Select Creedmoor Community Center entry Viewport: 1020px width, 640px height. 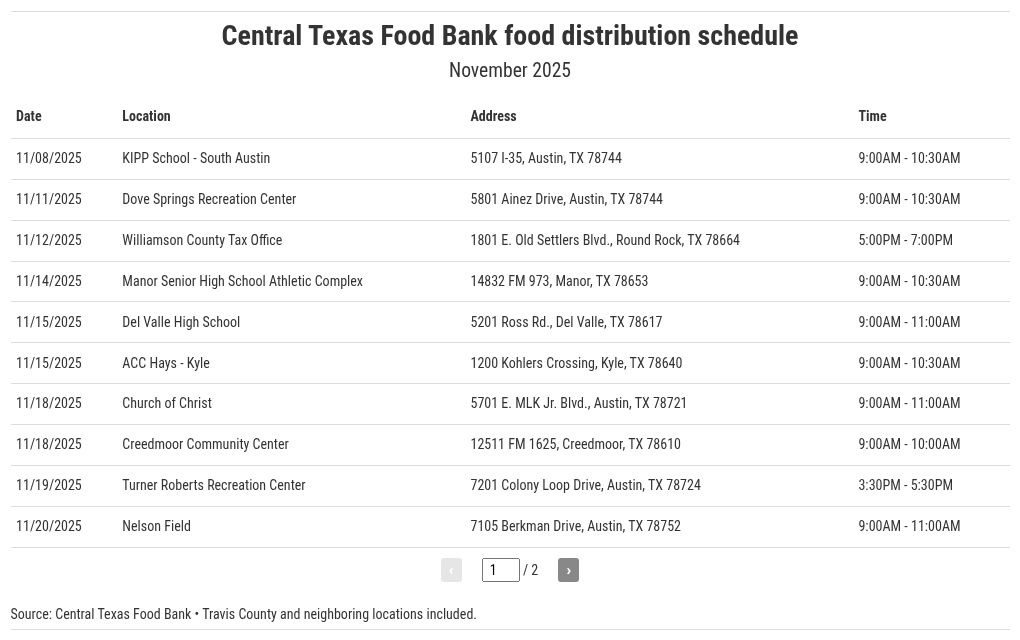coord(205,444)
